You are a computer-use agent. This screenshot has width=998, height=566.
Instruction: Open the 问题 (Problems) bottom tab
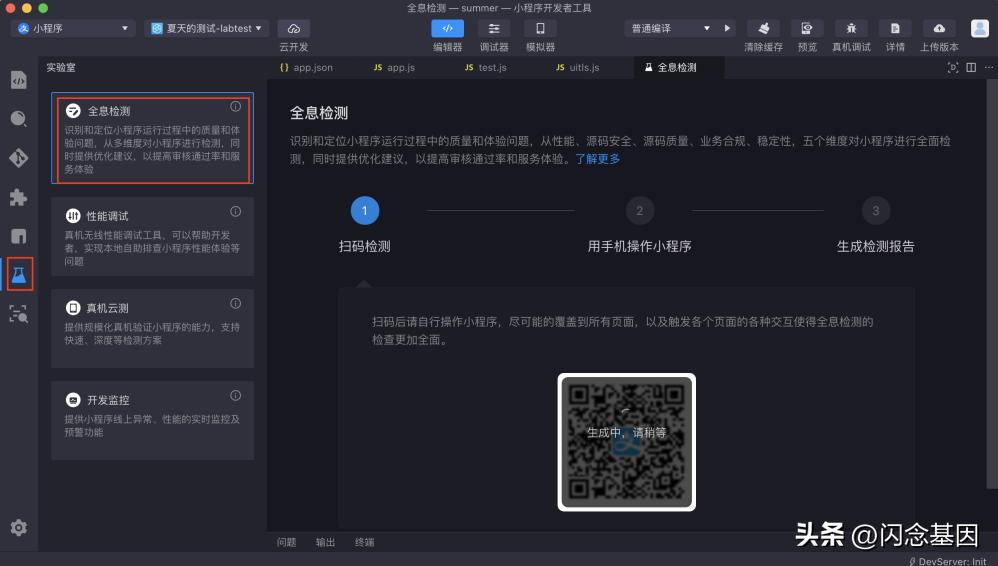286,542
